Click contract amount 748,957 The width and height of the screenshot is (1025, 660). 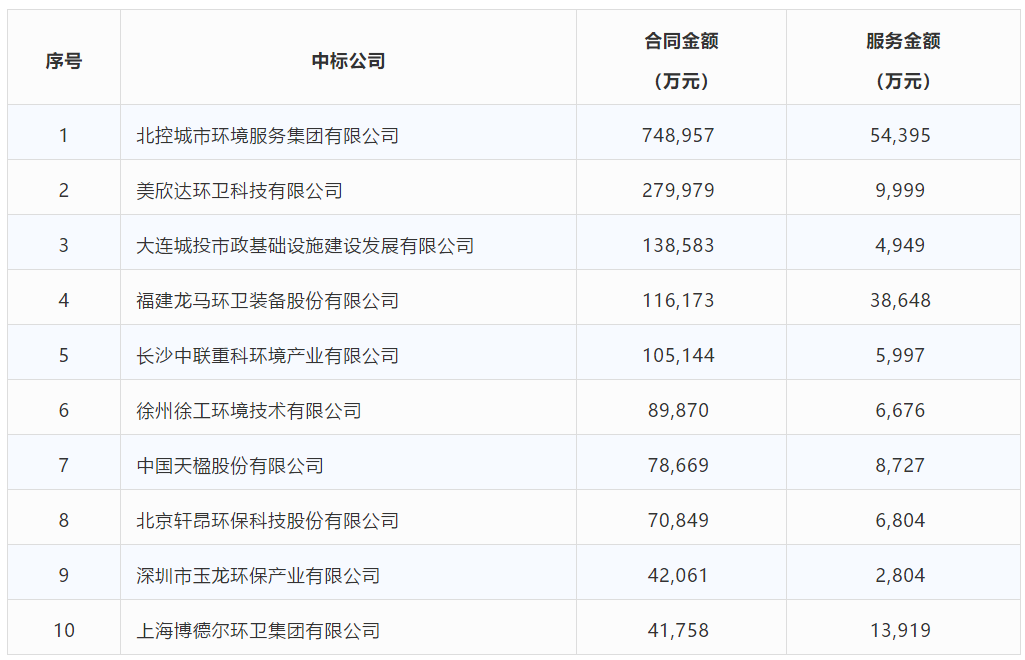pyautogui.click(x=679, y=135)
